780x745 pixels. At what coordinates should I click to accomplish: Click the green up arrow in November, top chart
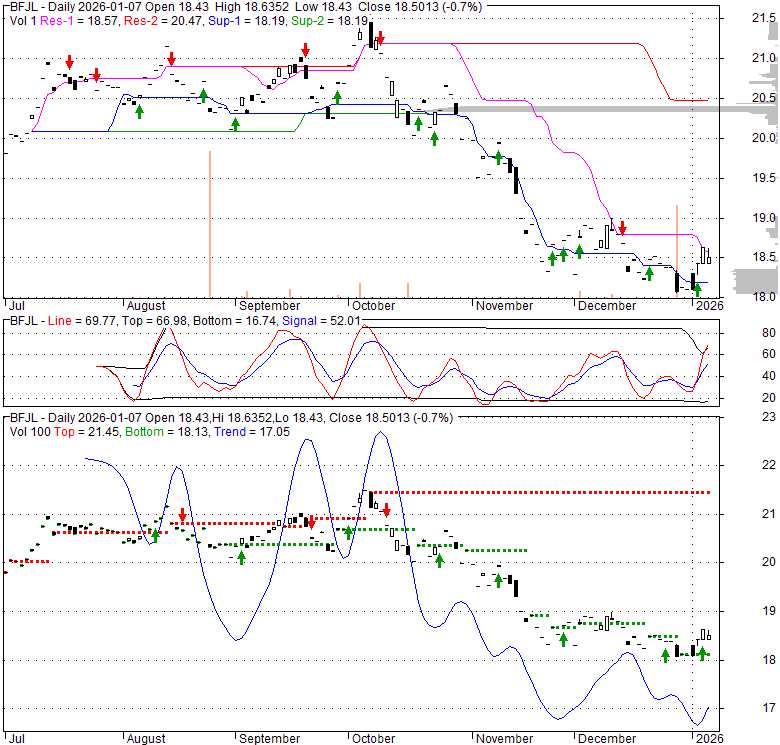[498, 155]
